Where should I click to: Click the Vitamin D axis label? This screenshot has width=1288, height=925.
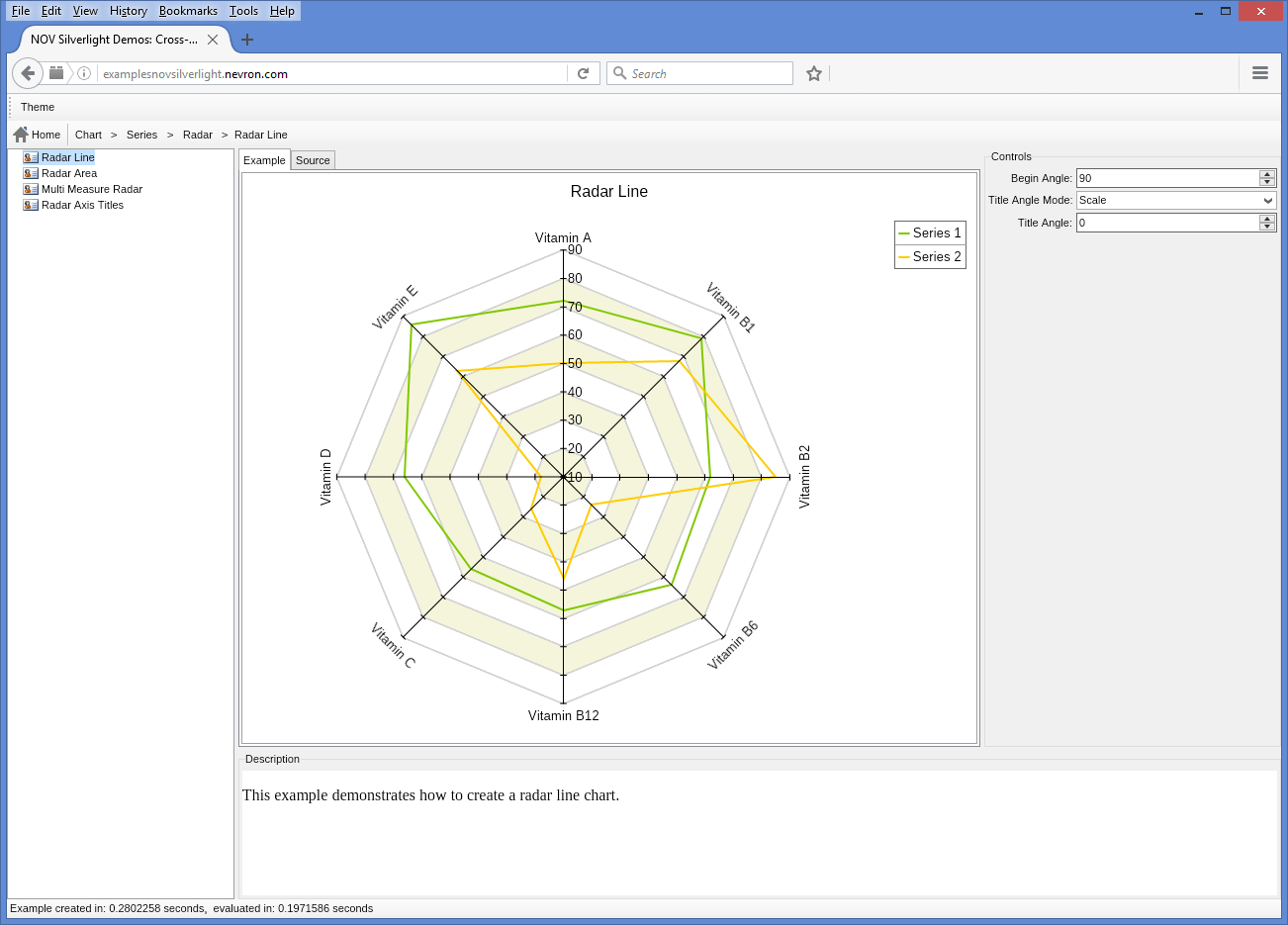pos(325,477)
